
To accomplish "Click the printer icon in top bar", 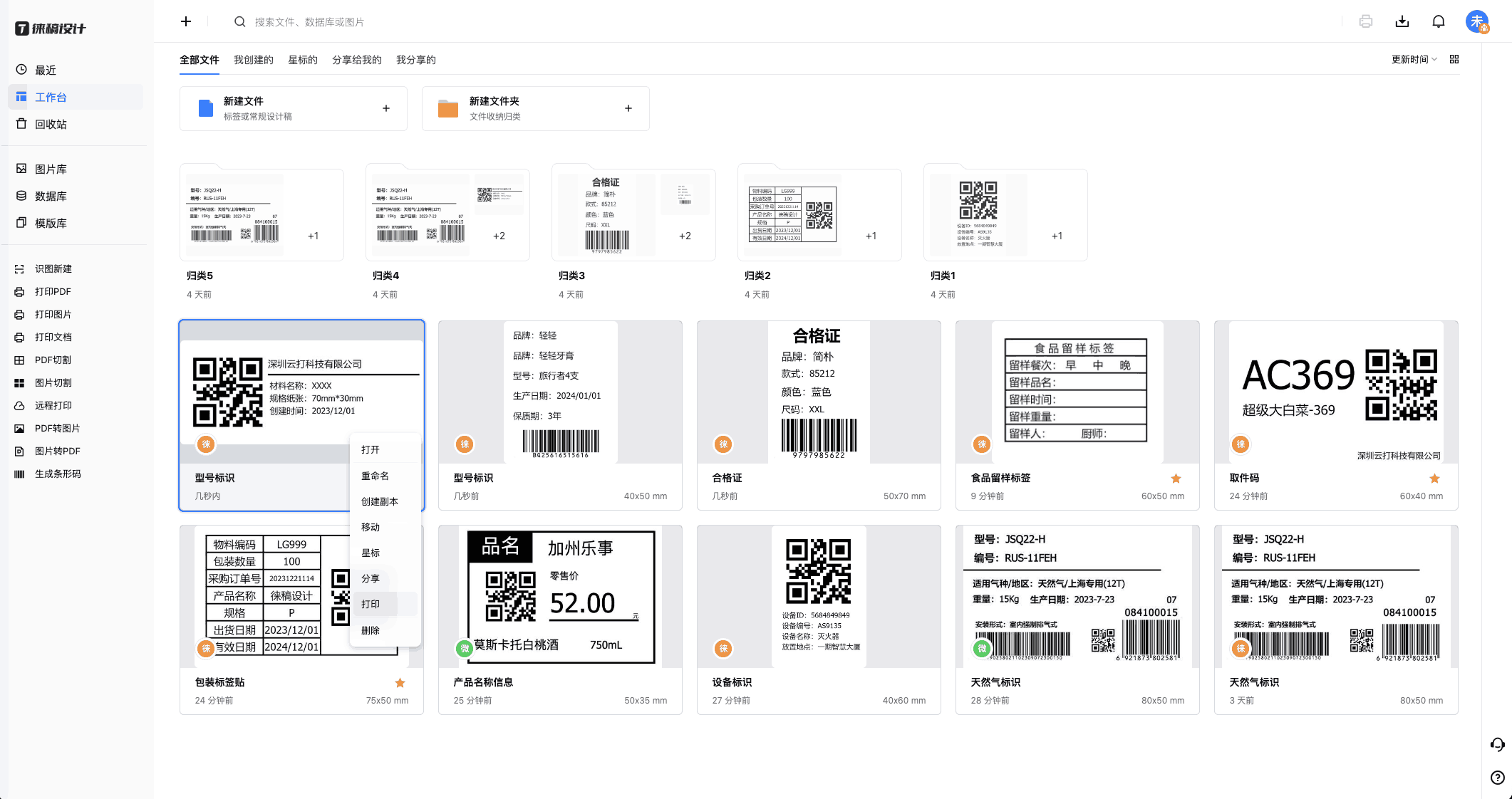I will pyautogui.click(x=1365, y=21).
